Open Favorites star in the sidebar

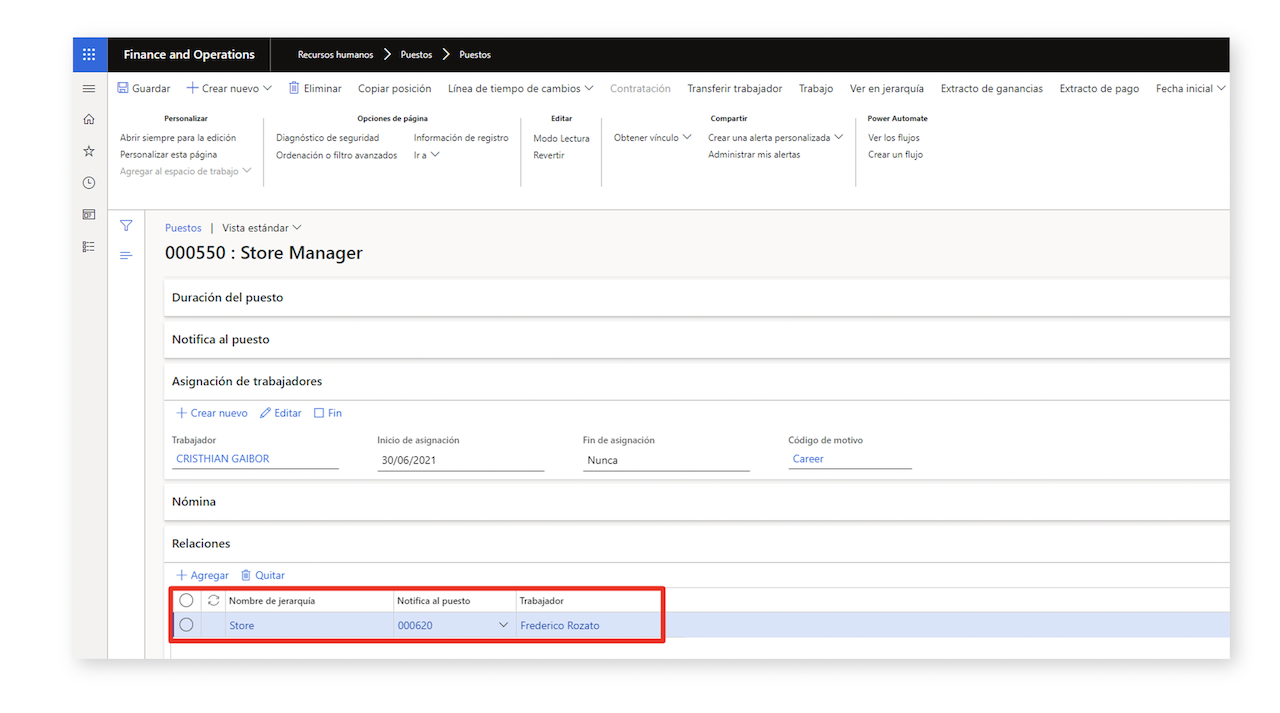(89, 151)
